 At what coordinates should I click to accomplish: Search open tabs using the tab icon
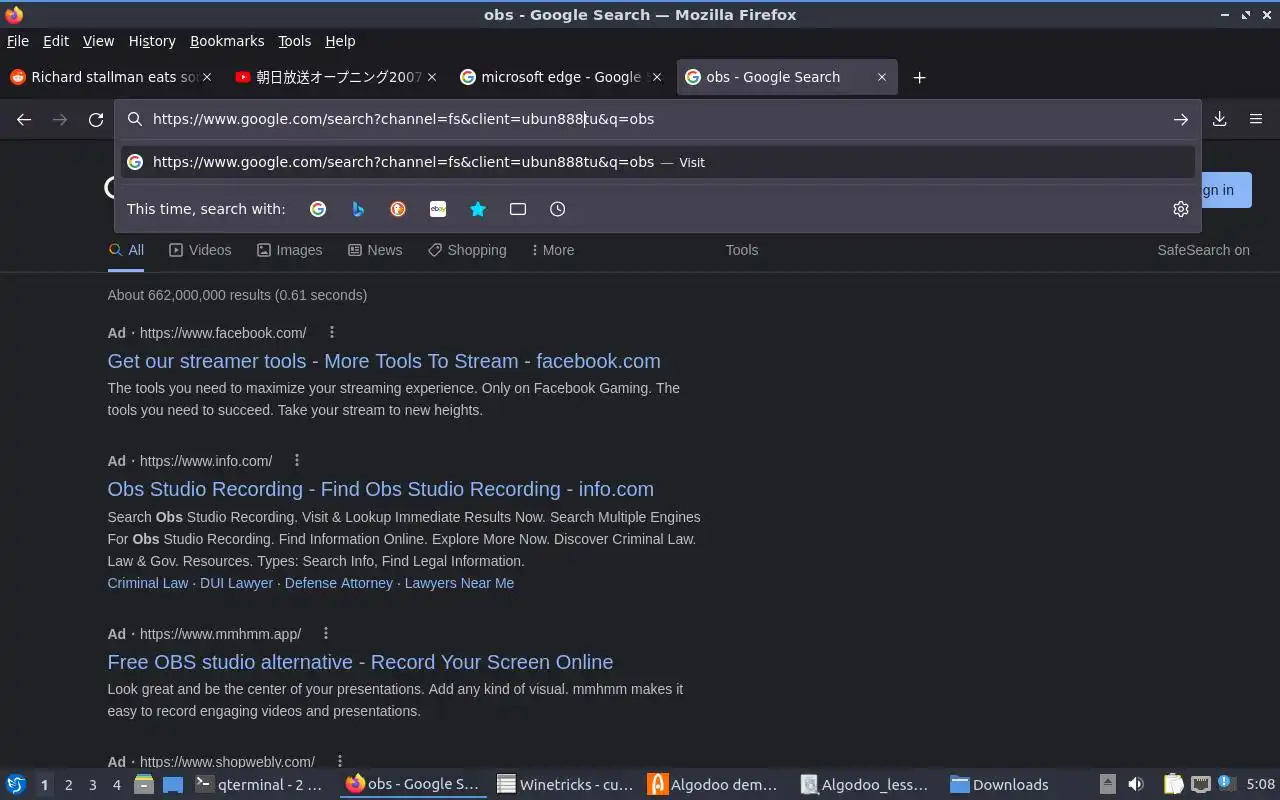pyautogui.click(x=518, y=209)
